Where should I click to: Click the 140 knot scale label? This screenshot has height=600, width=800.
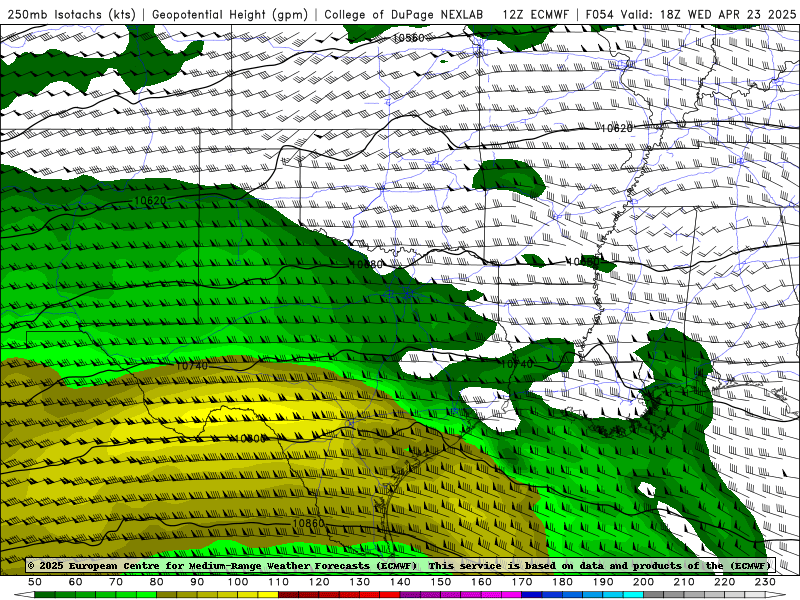click(400, 582)
